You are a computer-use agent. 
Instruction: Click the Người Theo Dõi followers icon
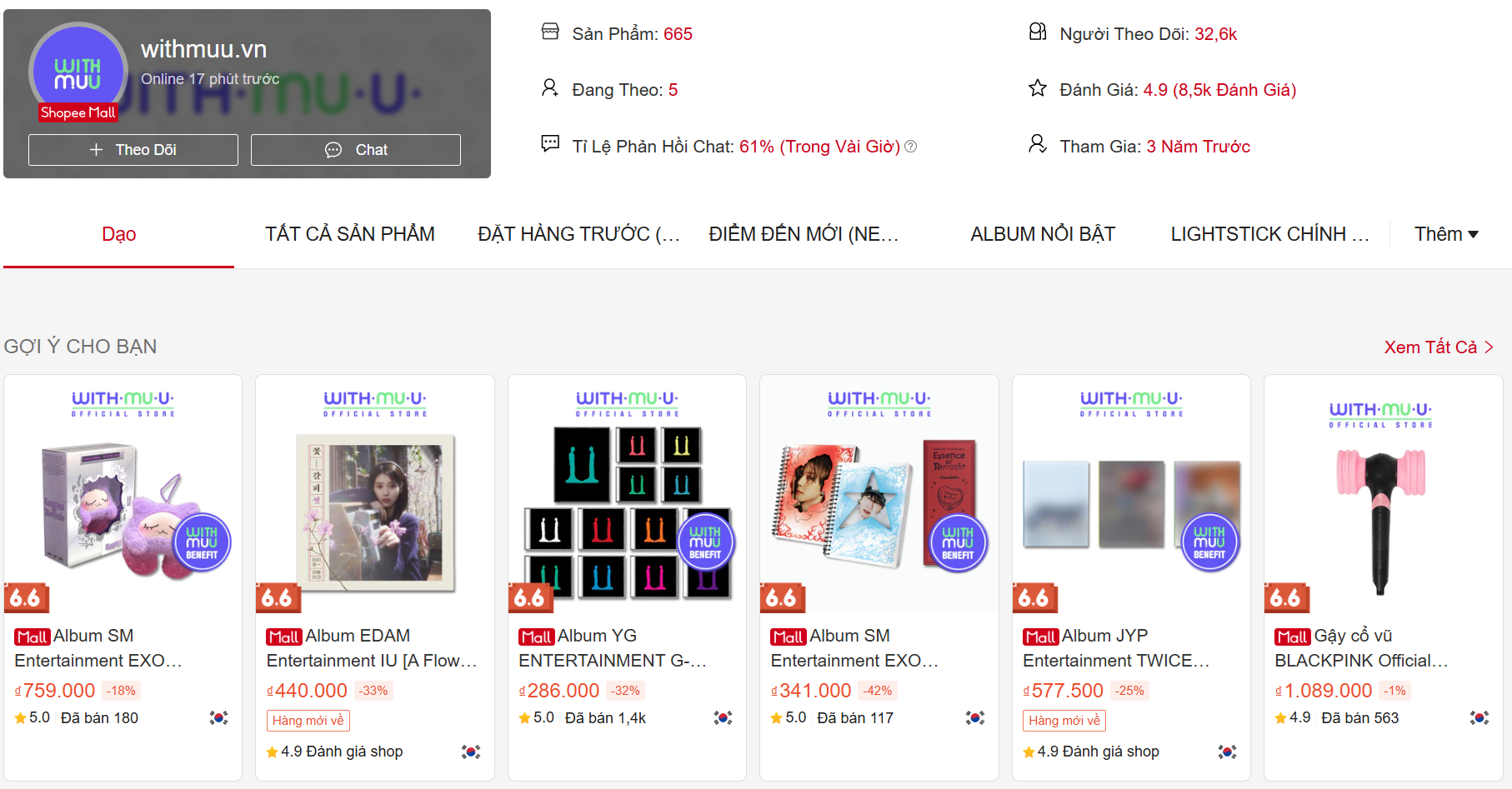[x=1038, y=32]
